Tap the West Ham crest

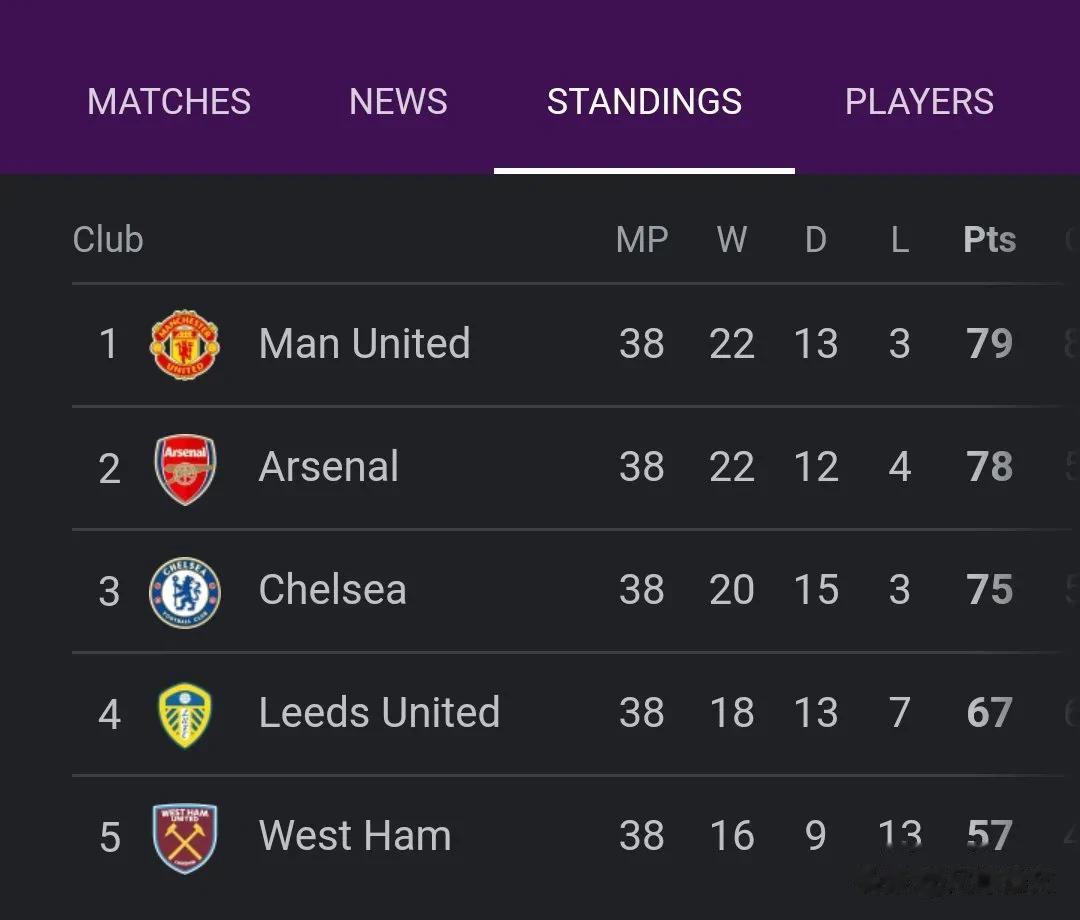click(185, 838)
